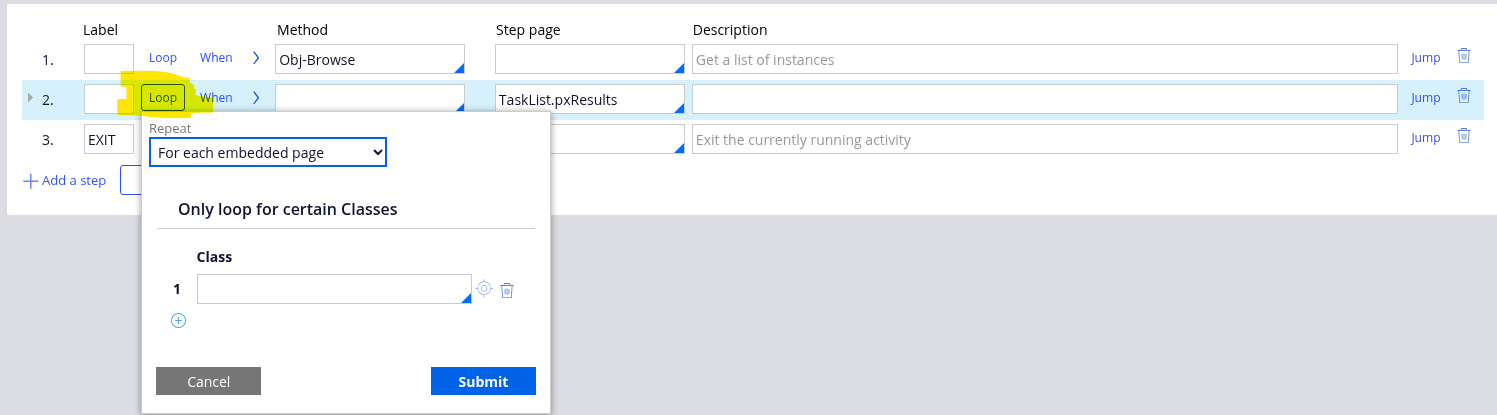This screenshot has width=1497, height=415.
Task: Click Obj-Browse method field
Action: pos(369,59)
